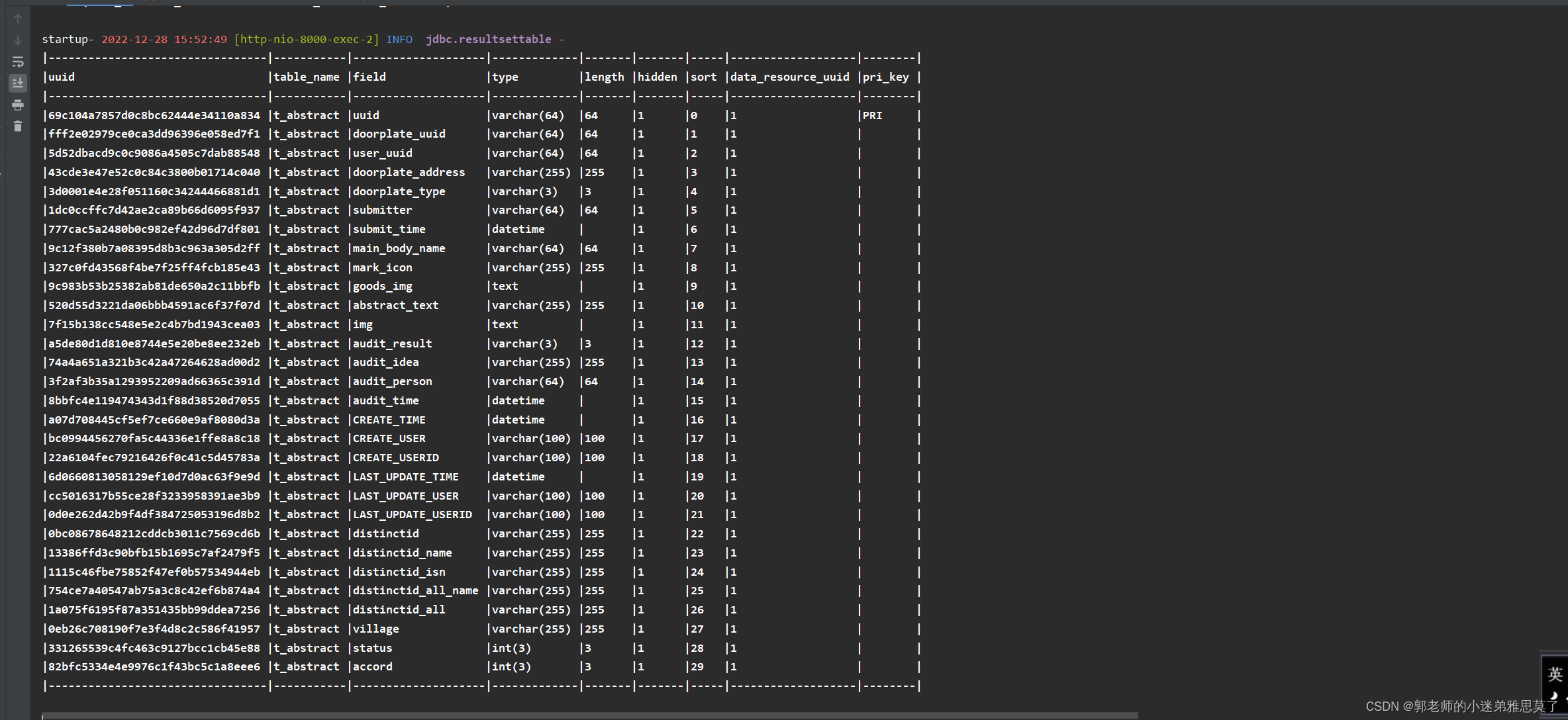The height and width of the screenshot is (720, 1568).
Task: Click the LAST_UPDATE_USERID field cell
Action: (x=412, y=514)
